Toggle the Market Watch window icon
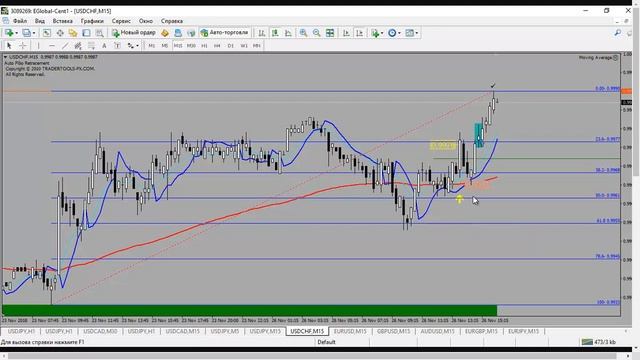640x360 pixels. click(x=47, y=33)
